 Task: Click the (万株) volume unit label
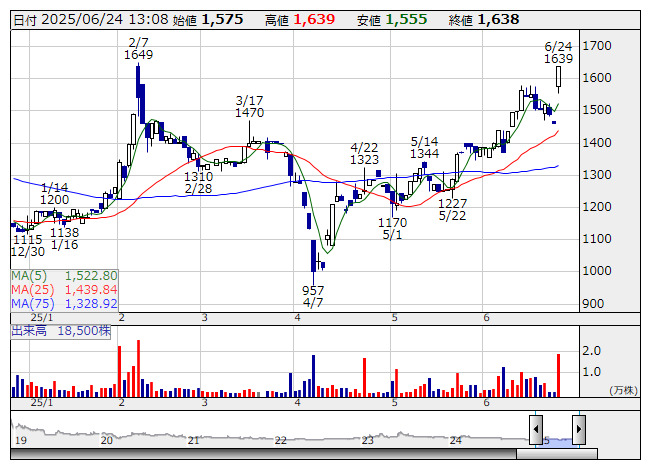[x=623, y=390]
